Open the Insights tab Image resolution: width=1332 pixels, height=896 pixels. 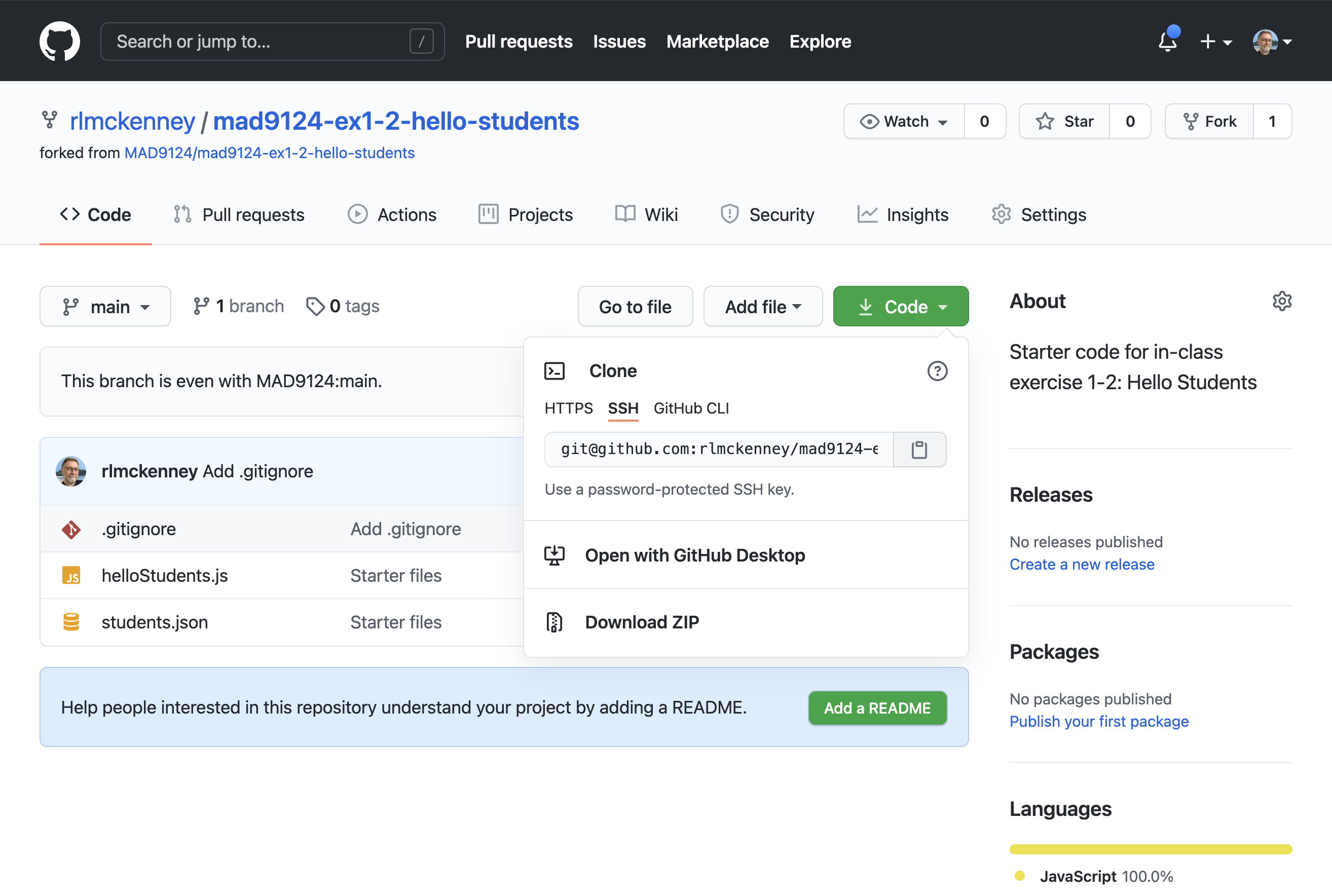pos(903,215)
